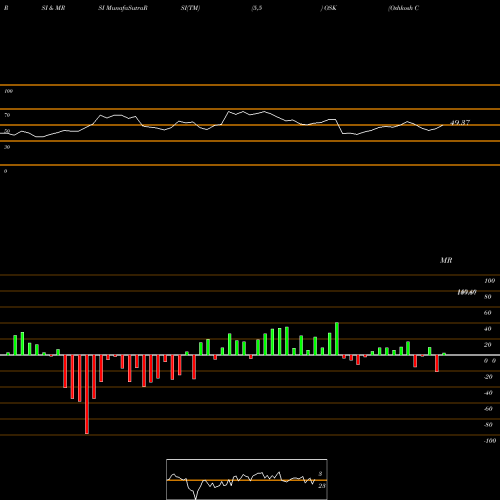The height and width of the screenshot is (500, 500).
Task: Click the -40 label on MR axis
Action: click(x=488, y=393)
